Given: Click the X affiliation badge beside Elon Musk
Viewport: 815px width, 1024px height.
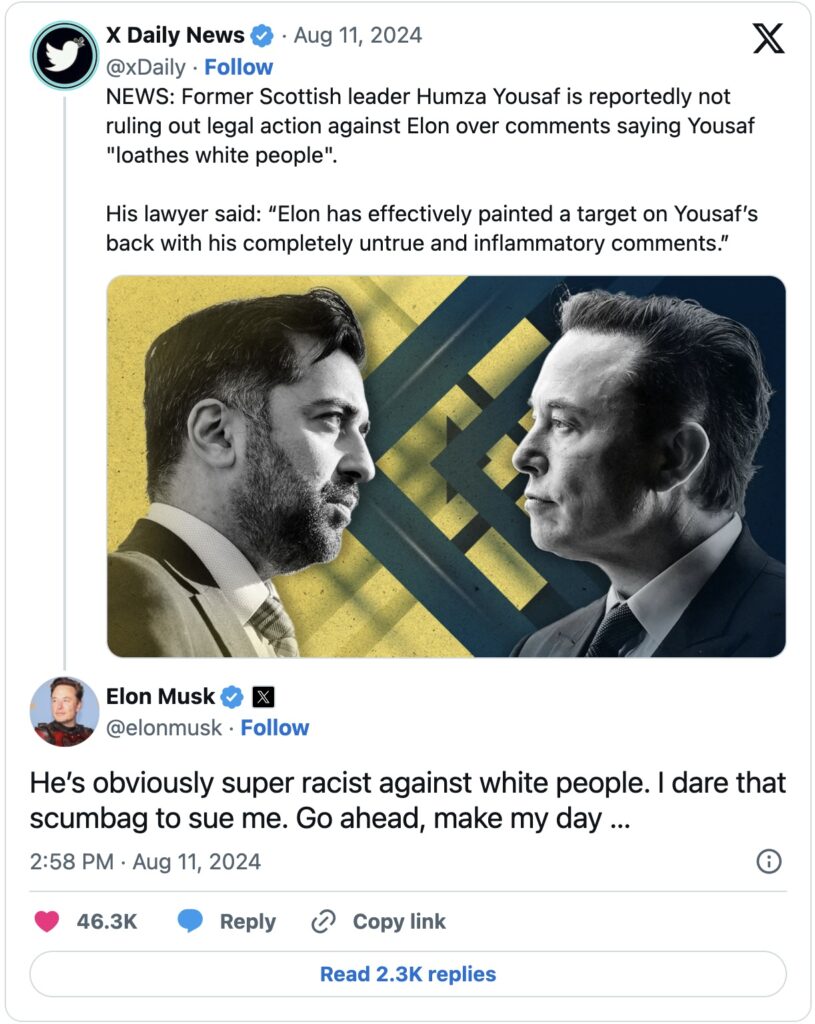Looking at the screenshot, I should (x=262, y=697).
